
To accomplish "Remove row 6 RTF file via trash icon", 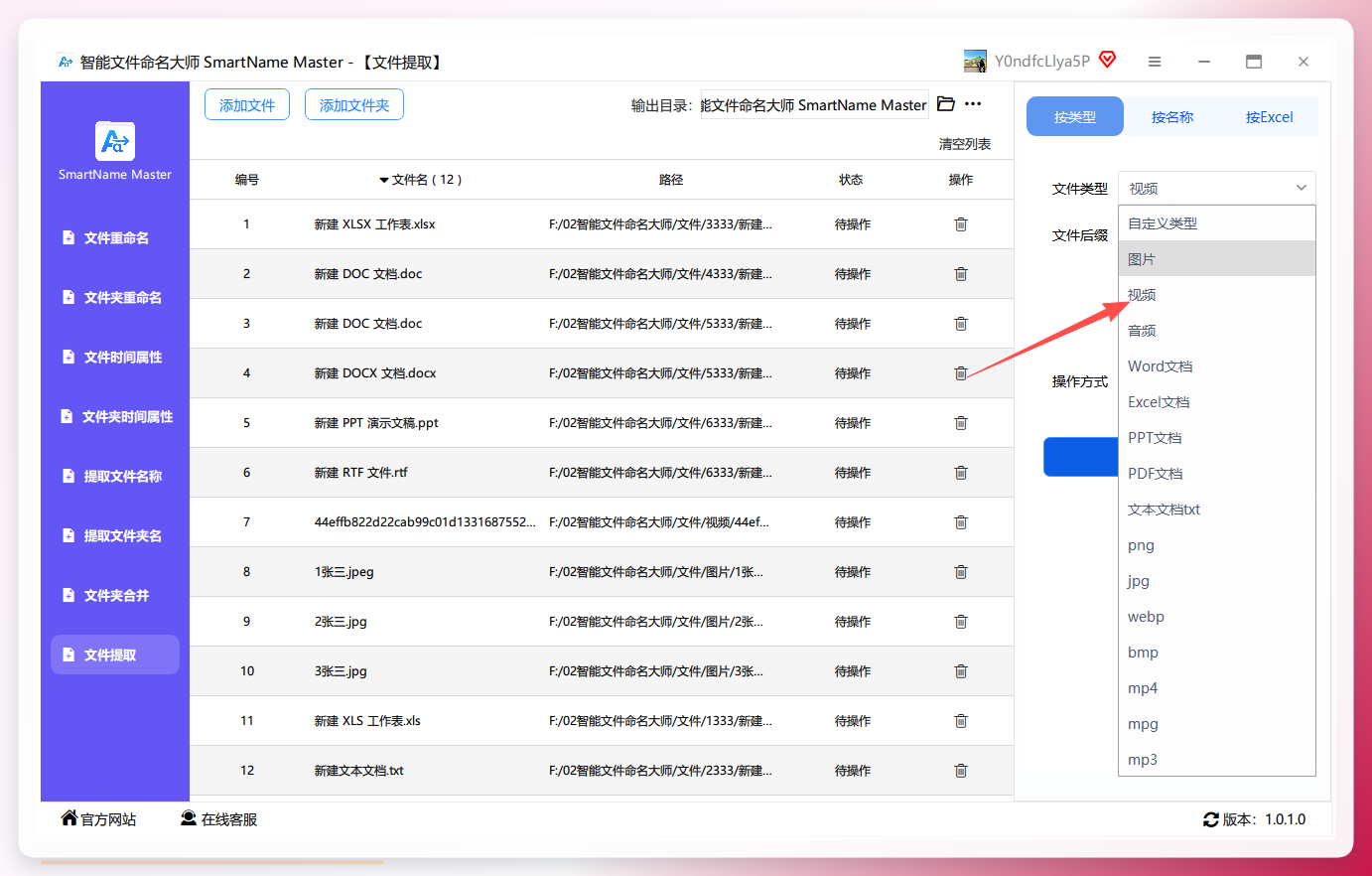I will (961, 473).
